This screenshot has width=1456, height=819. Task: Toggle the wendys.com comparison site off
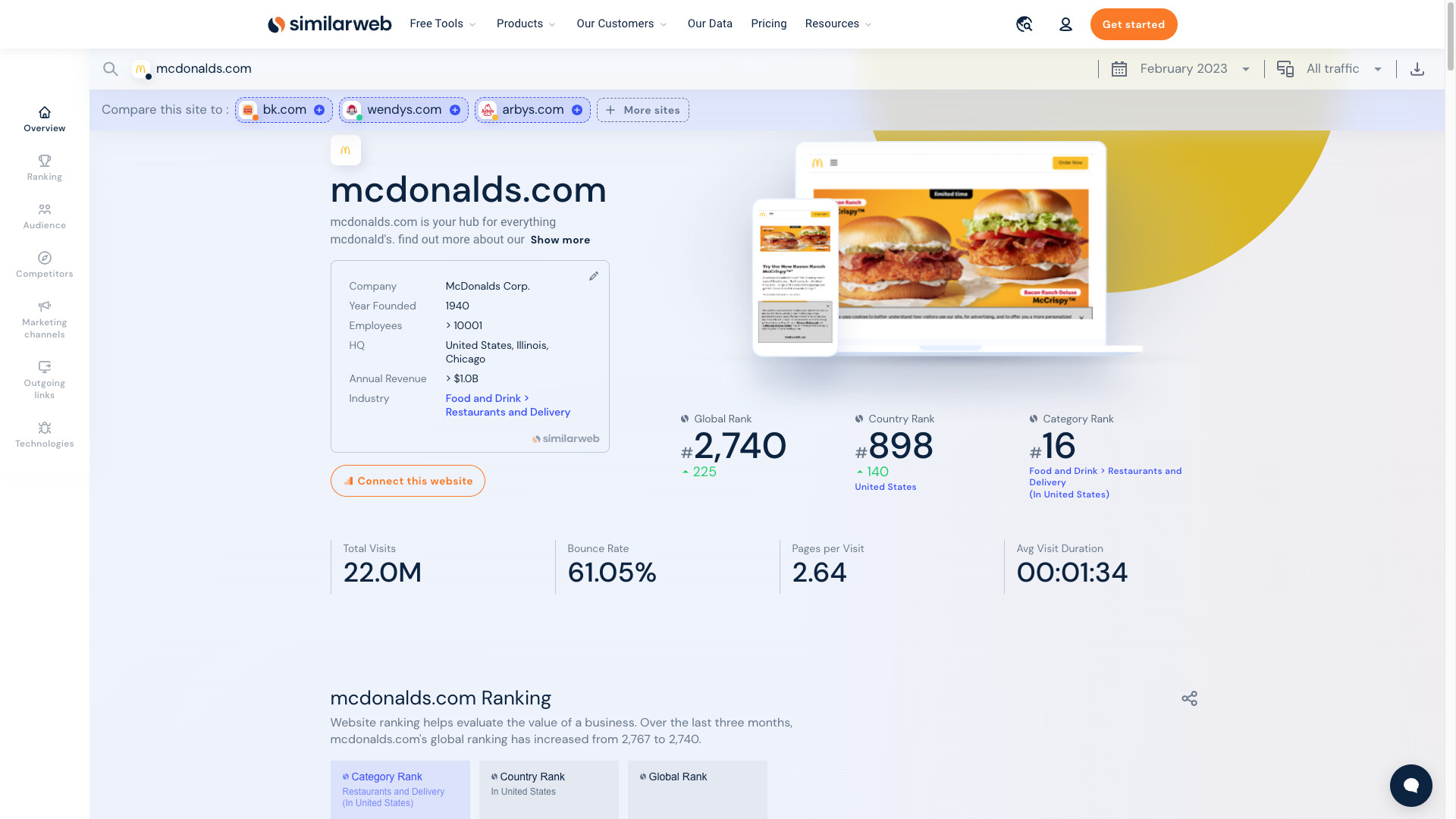tap(456, 110)
